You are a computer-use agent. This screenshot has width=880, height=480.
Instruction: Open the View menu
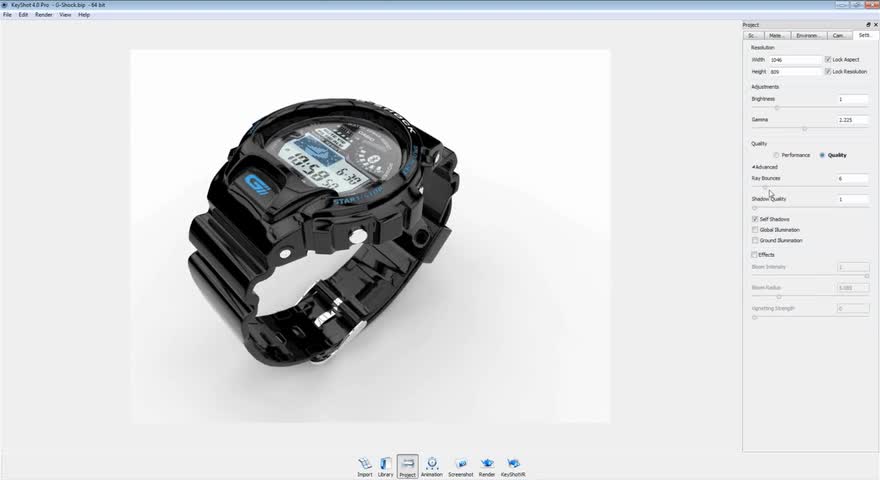click(x=65, y=15)
